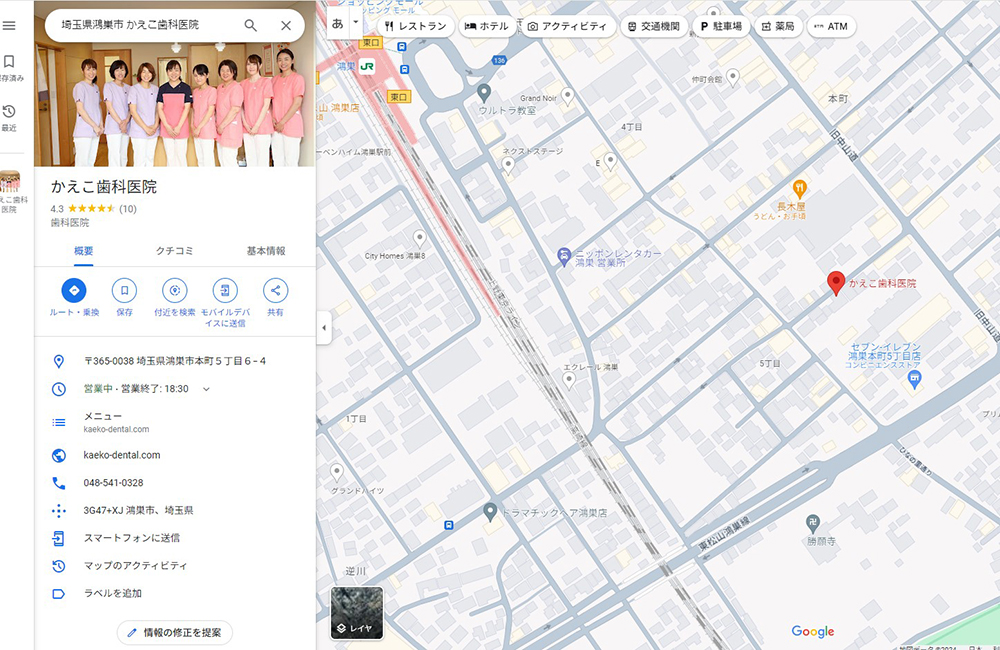
Task: Search nearby with 付近を検索 icon
Action: (175, 291)
